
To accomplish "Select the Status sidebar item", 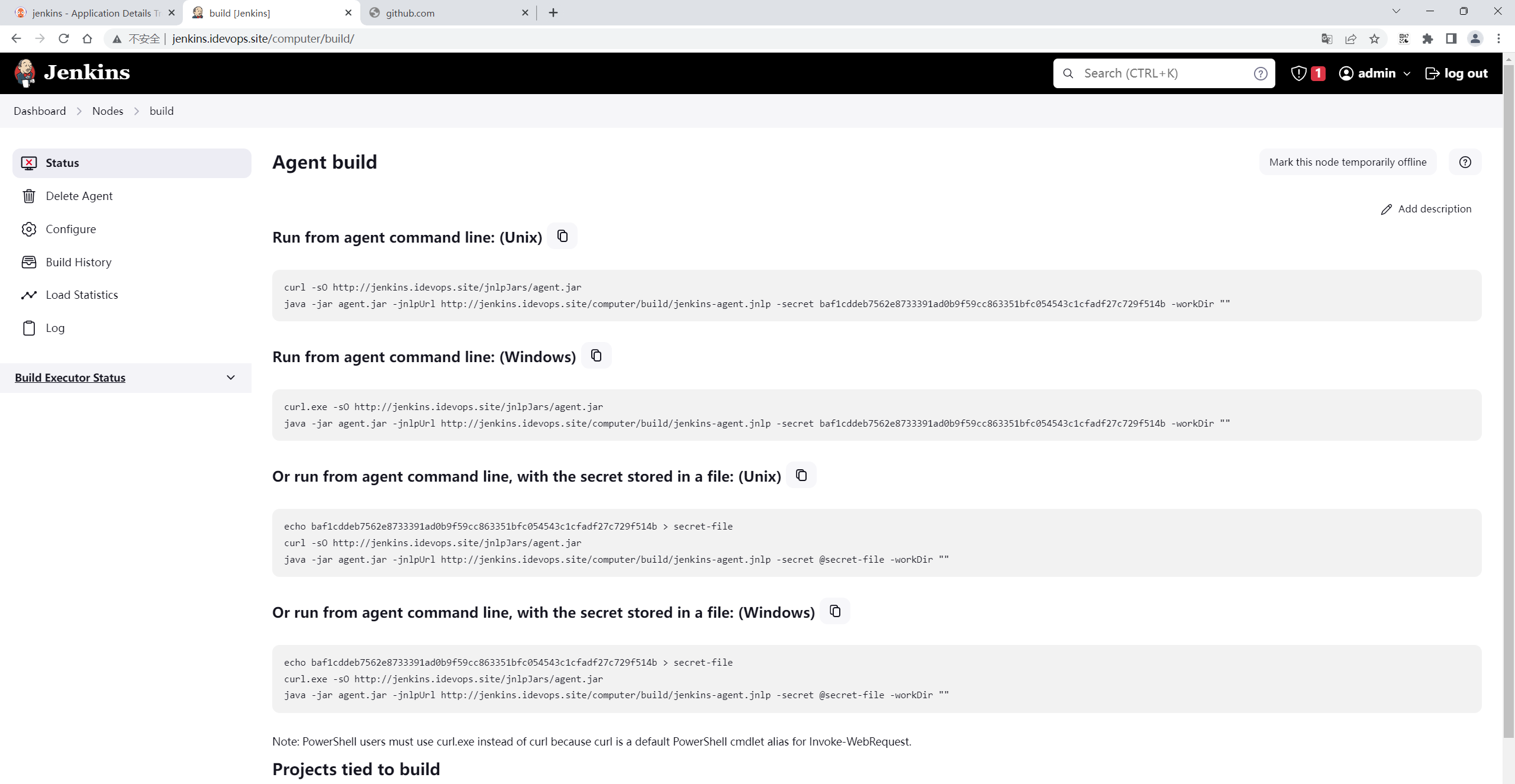I will (131, 163).
